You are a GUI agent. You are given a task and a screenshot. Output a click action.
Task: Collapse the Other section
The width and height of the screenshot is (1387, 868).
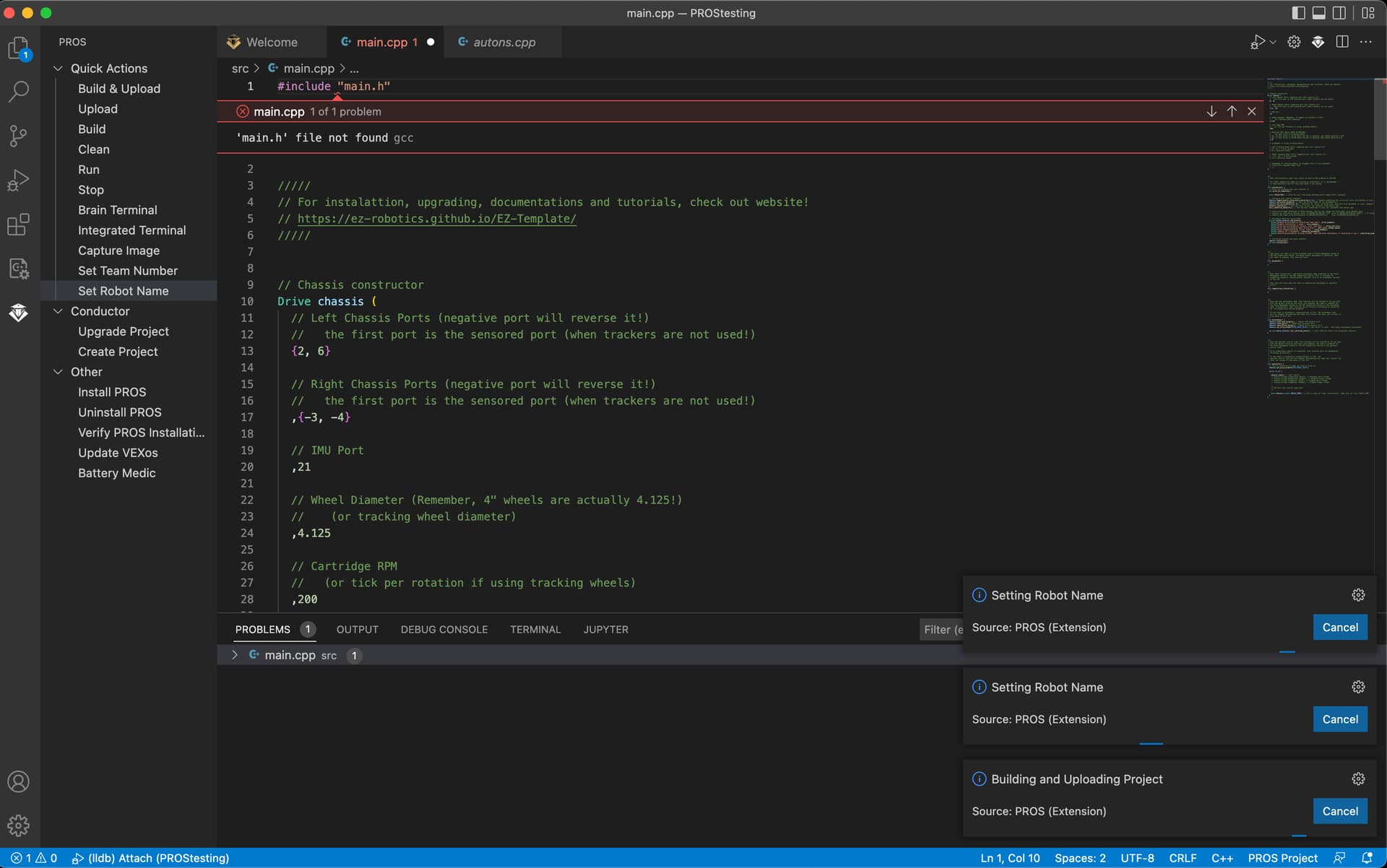(58, 372)
